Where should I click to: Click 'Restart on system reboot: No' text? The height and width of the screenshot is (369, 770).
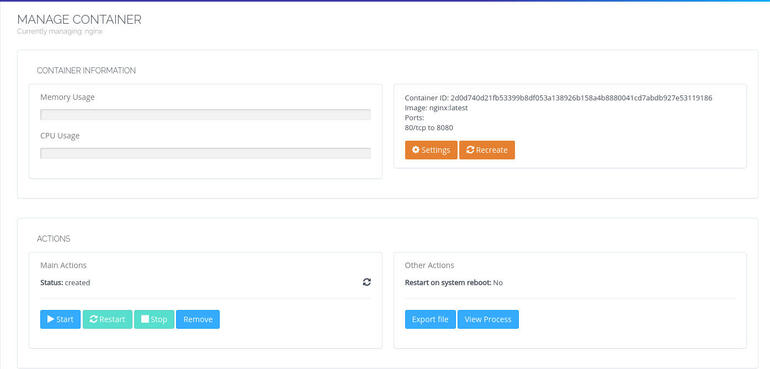[454, 283]
